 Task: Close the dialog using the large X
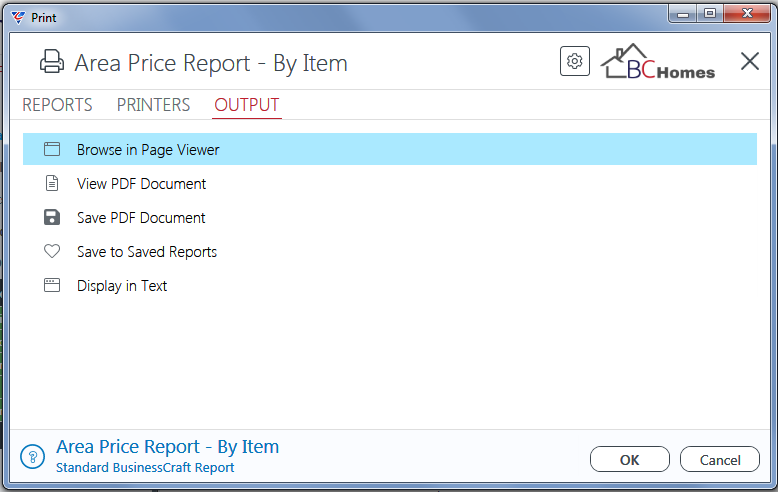click(x=750, y=62)
